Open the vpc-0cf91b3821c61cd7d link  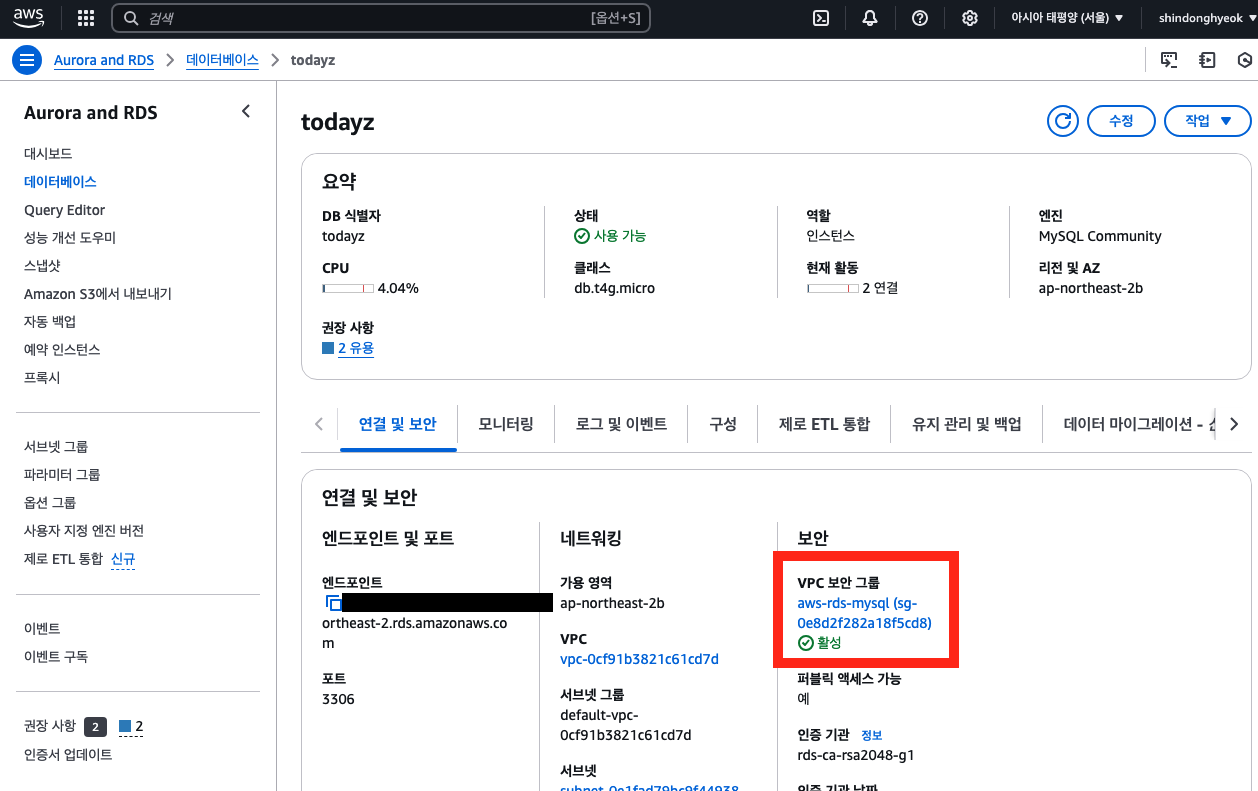point(639,659)
